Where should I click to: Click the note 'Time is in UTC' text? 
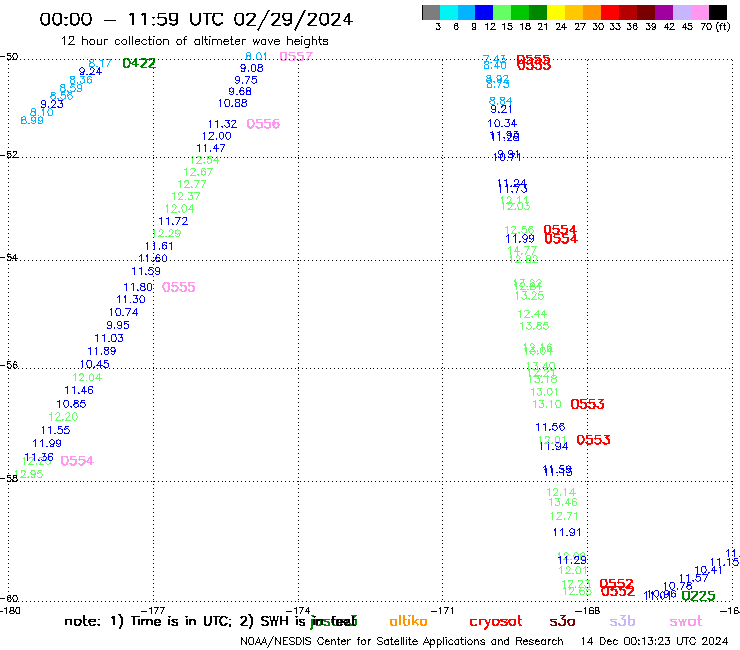181,621
